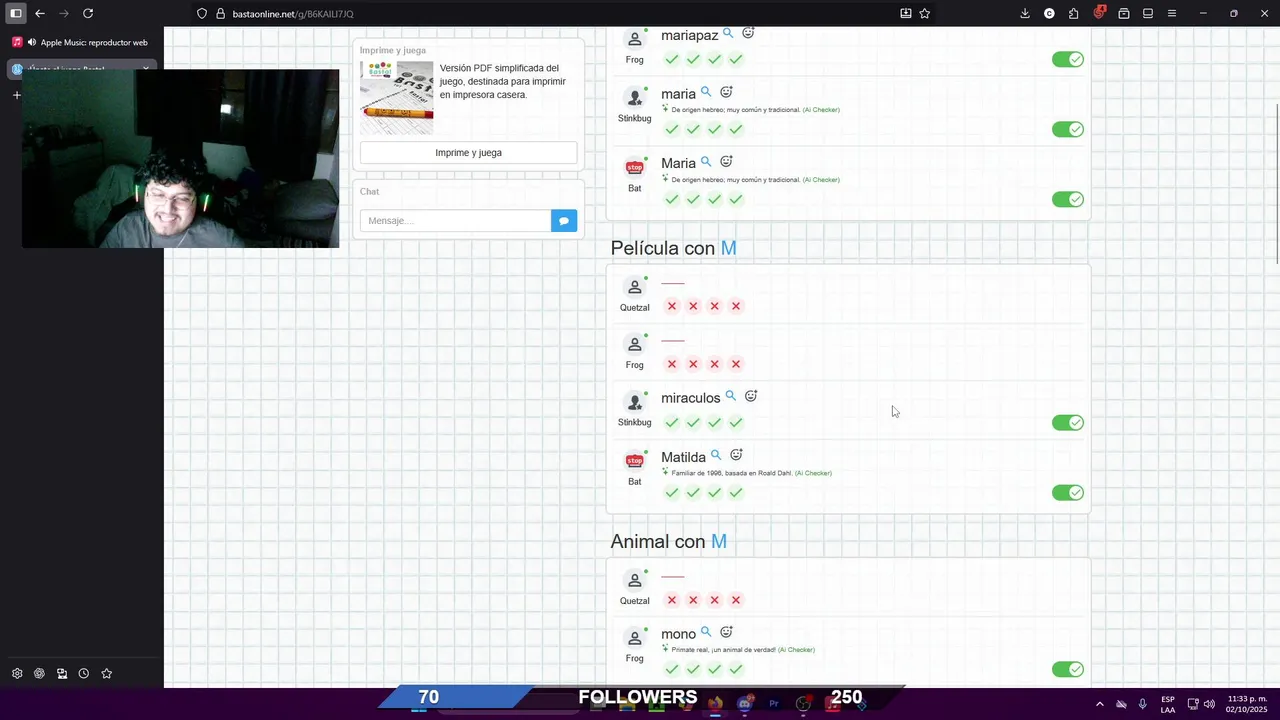Reload the Basta game page
Screen dimensions: 1280x720
point(88,13)
